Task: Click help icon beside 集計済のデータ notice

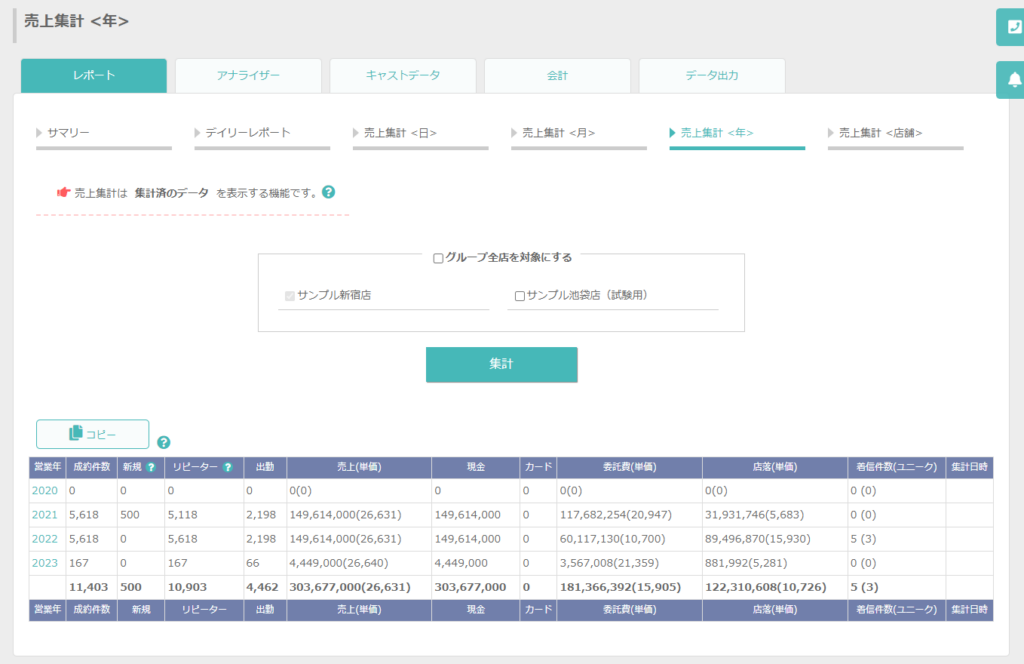Action: pos(328,192)
